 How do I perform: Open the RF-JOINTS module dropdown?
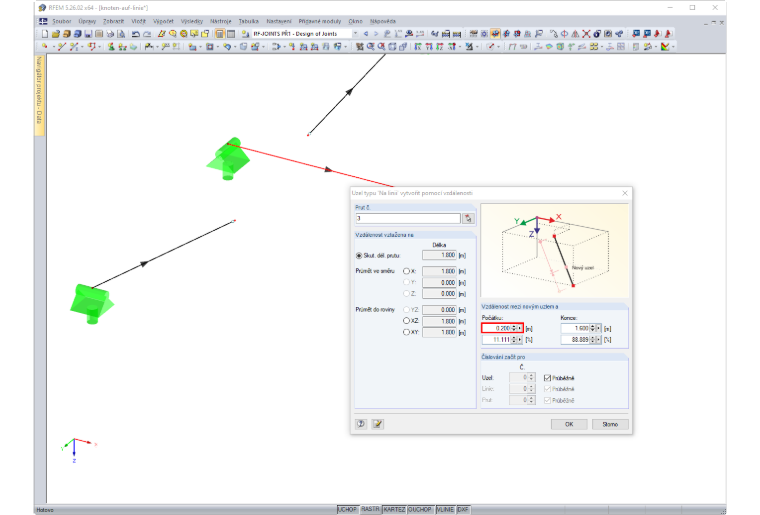355,34
